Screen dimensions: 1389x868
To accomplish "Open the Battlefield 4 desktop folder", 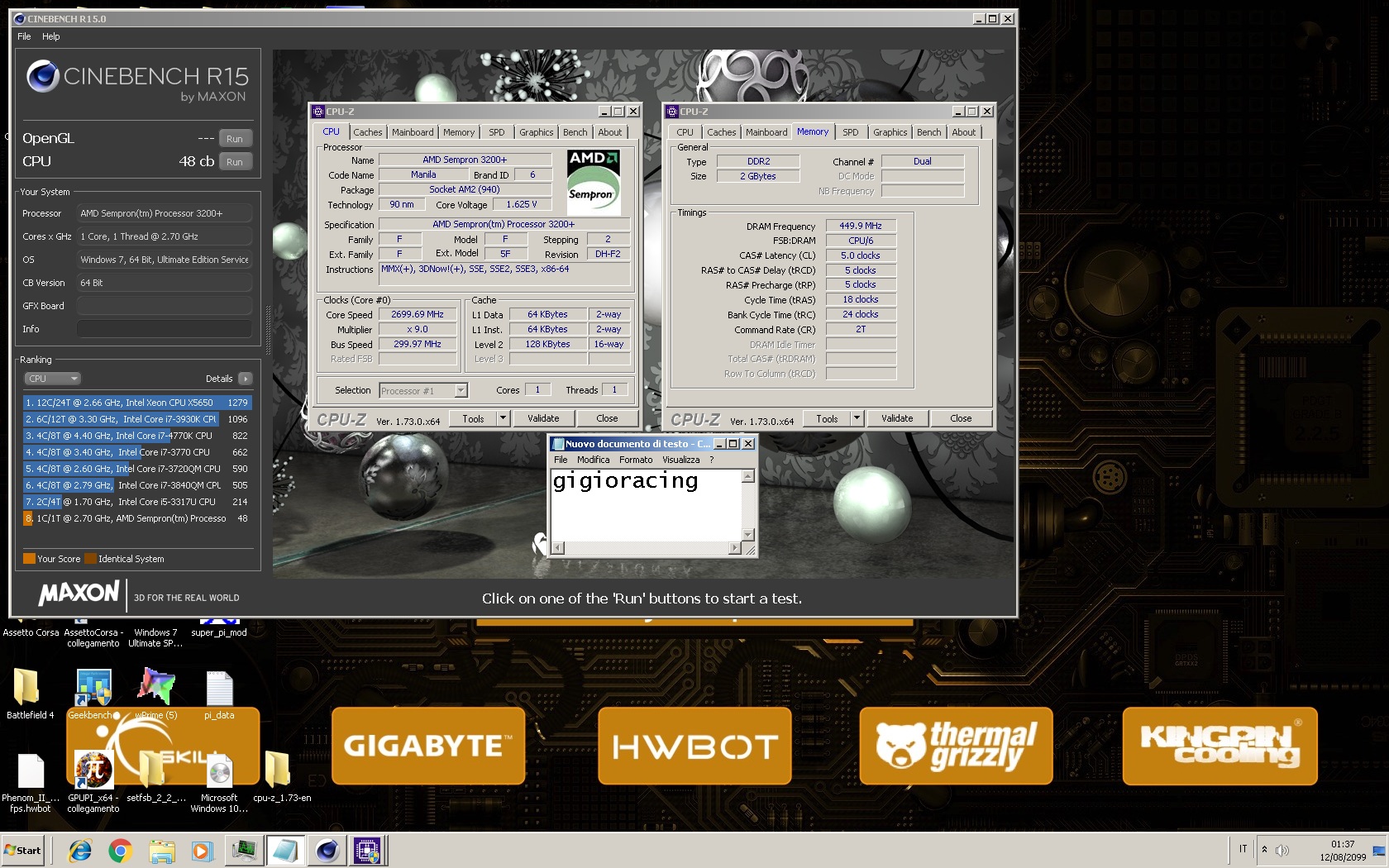I will click(x=26, y=688).
